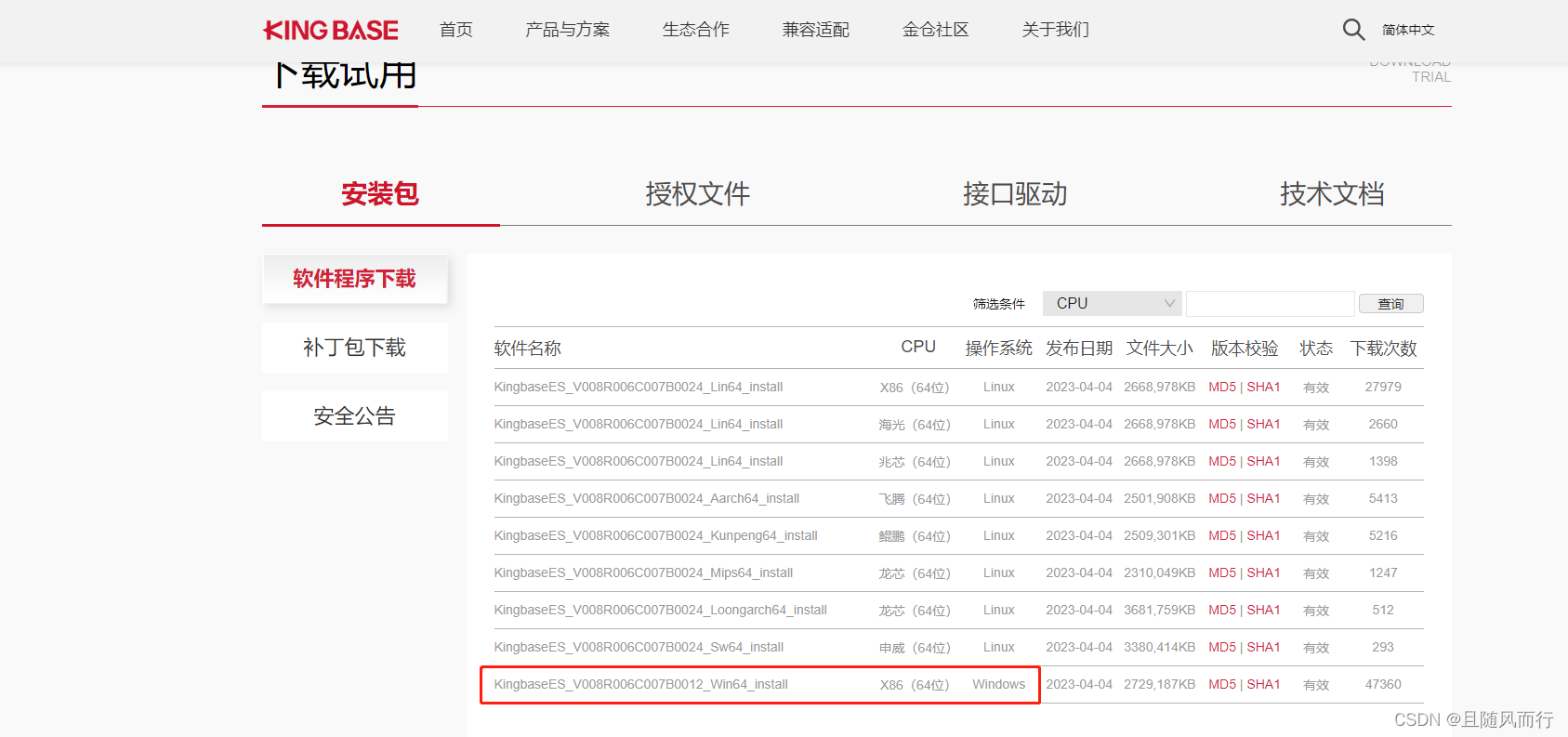The height and width of the screenshot is (737, 1568).
Task: Switch to the 技术文档 tab
Action: [1332, 193]
